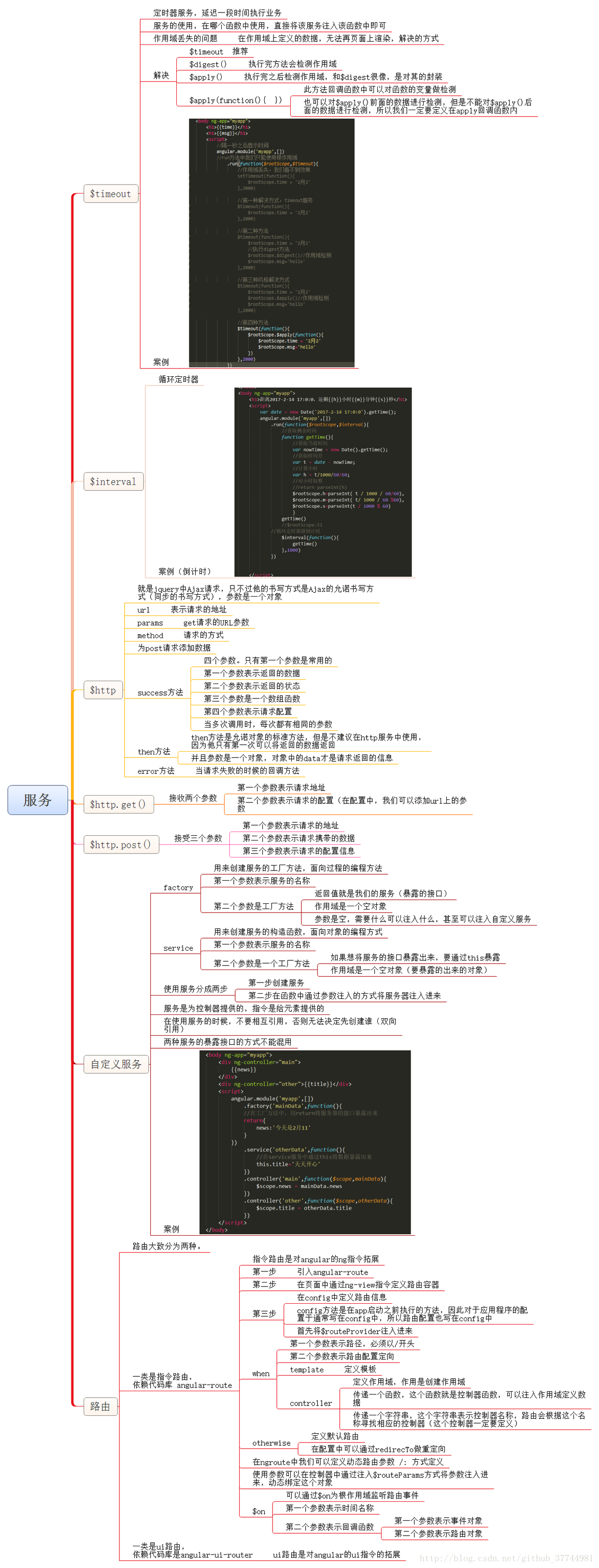Click 接受三个参数 under $http.post()

click(198, 838)
